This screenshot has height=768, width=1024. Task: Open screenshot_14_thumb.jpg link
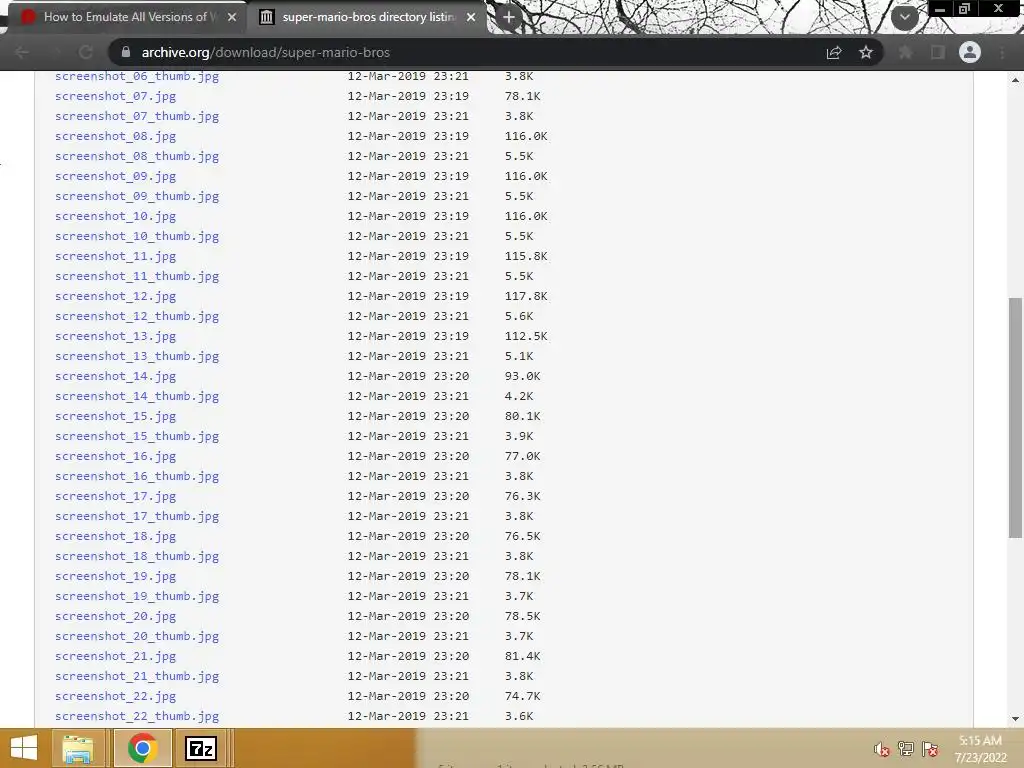tap(137, 396)
